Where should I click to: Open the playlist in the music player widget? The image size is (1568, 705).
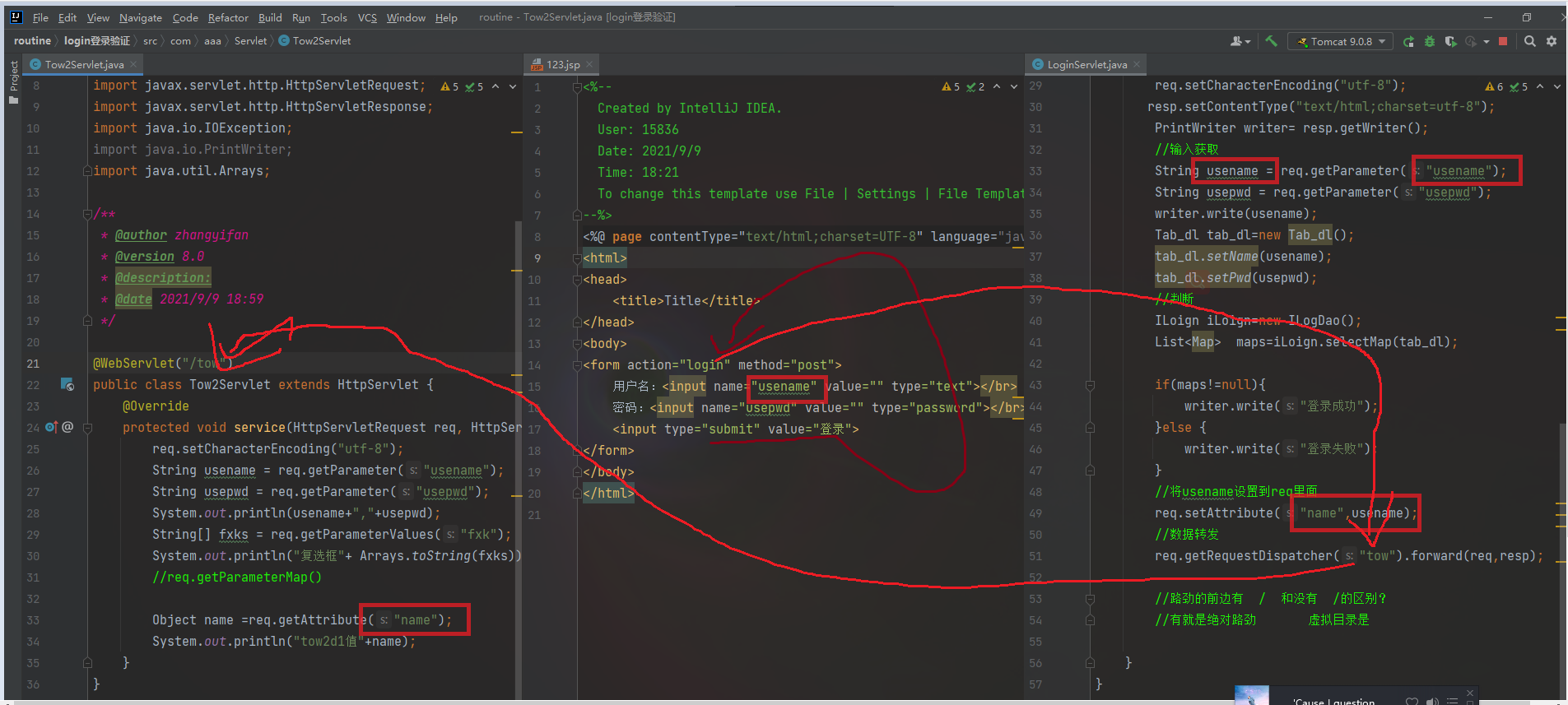click(1453, 701)
